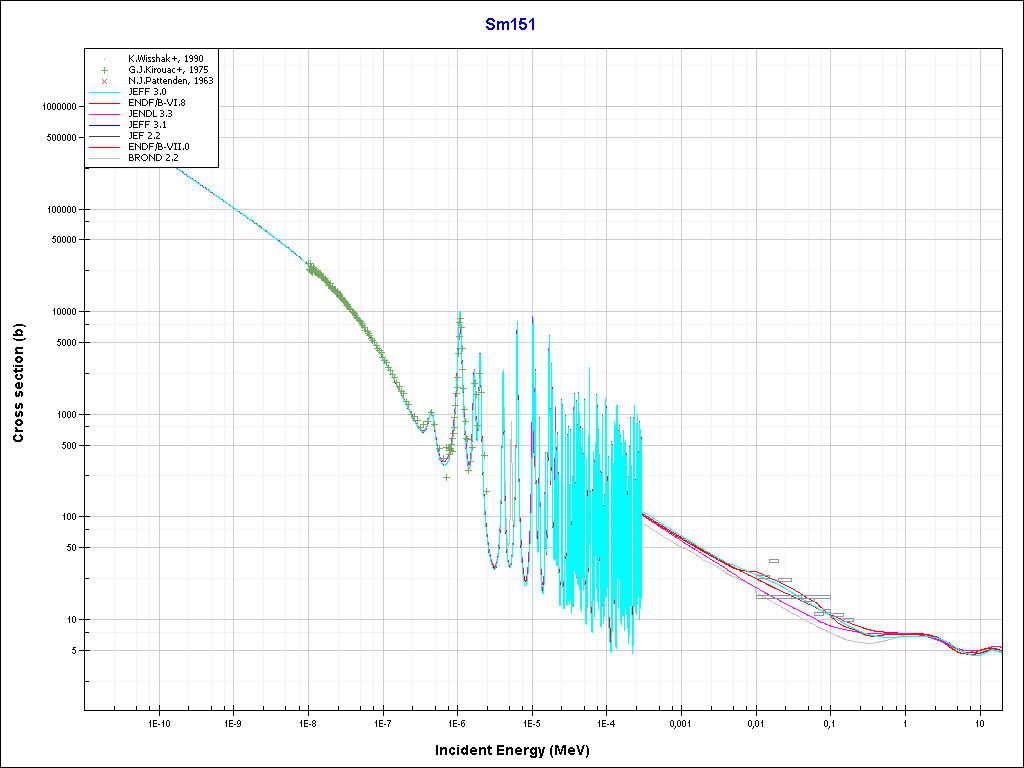Select the JEF 2.2 legend label
Viewport: 1024px width, 768px height.
(x=144, y=135)
